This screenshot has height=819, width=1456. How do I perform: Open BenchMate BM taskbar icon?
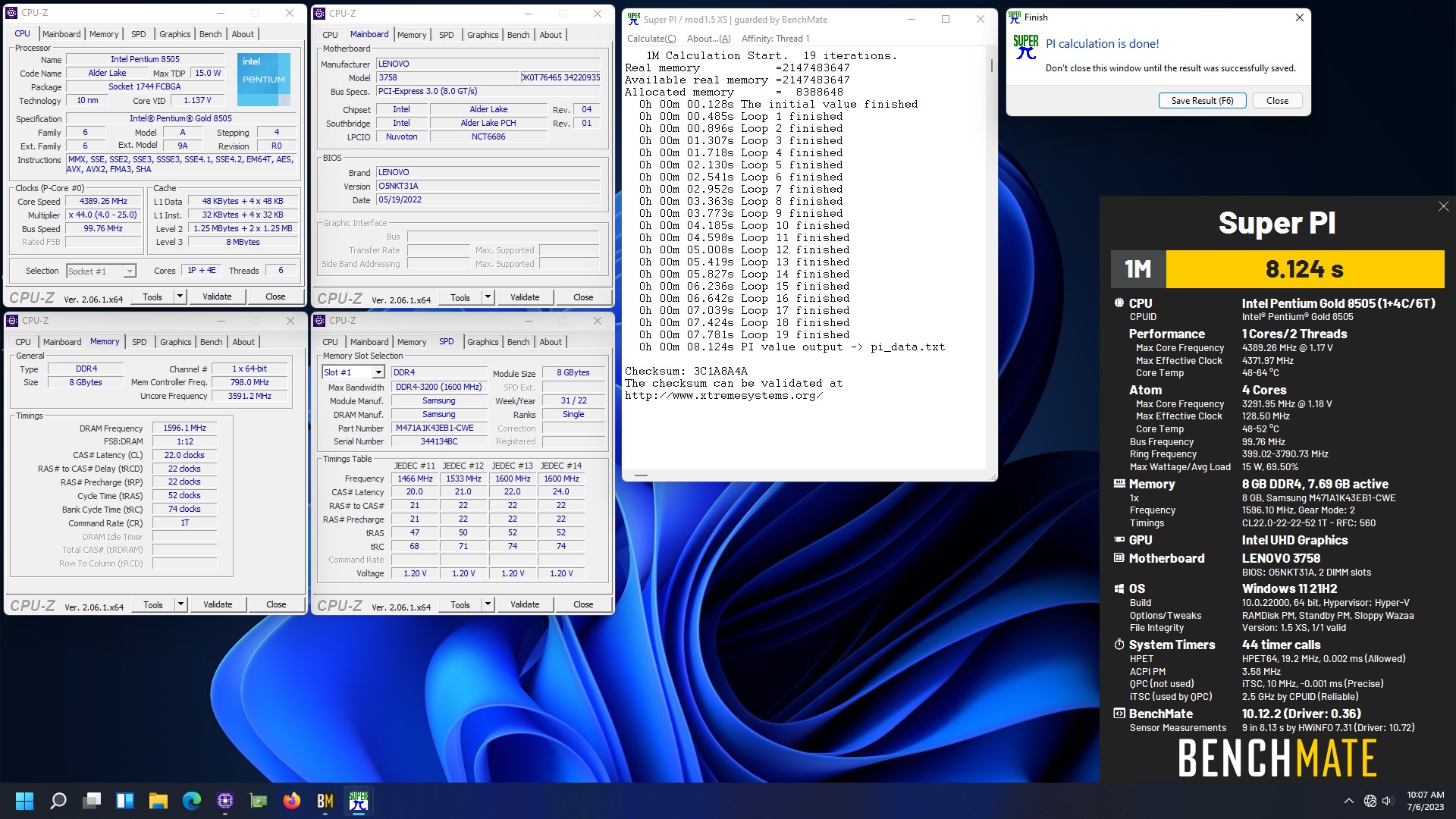tap(325, 801)
